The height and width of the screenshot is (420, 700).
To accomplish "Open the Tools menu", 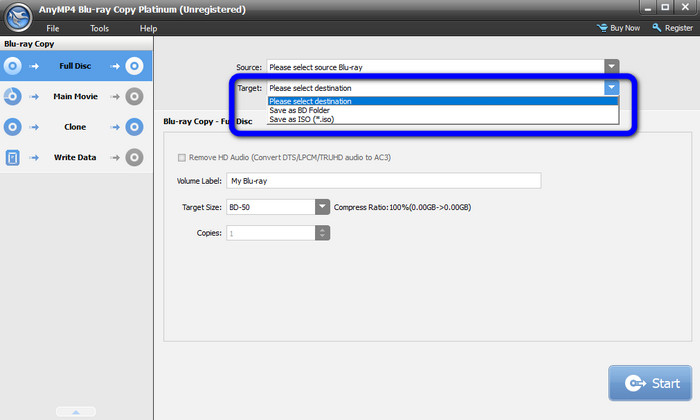I will click(x=100, y=29).
